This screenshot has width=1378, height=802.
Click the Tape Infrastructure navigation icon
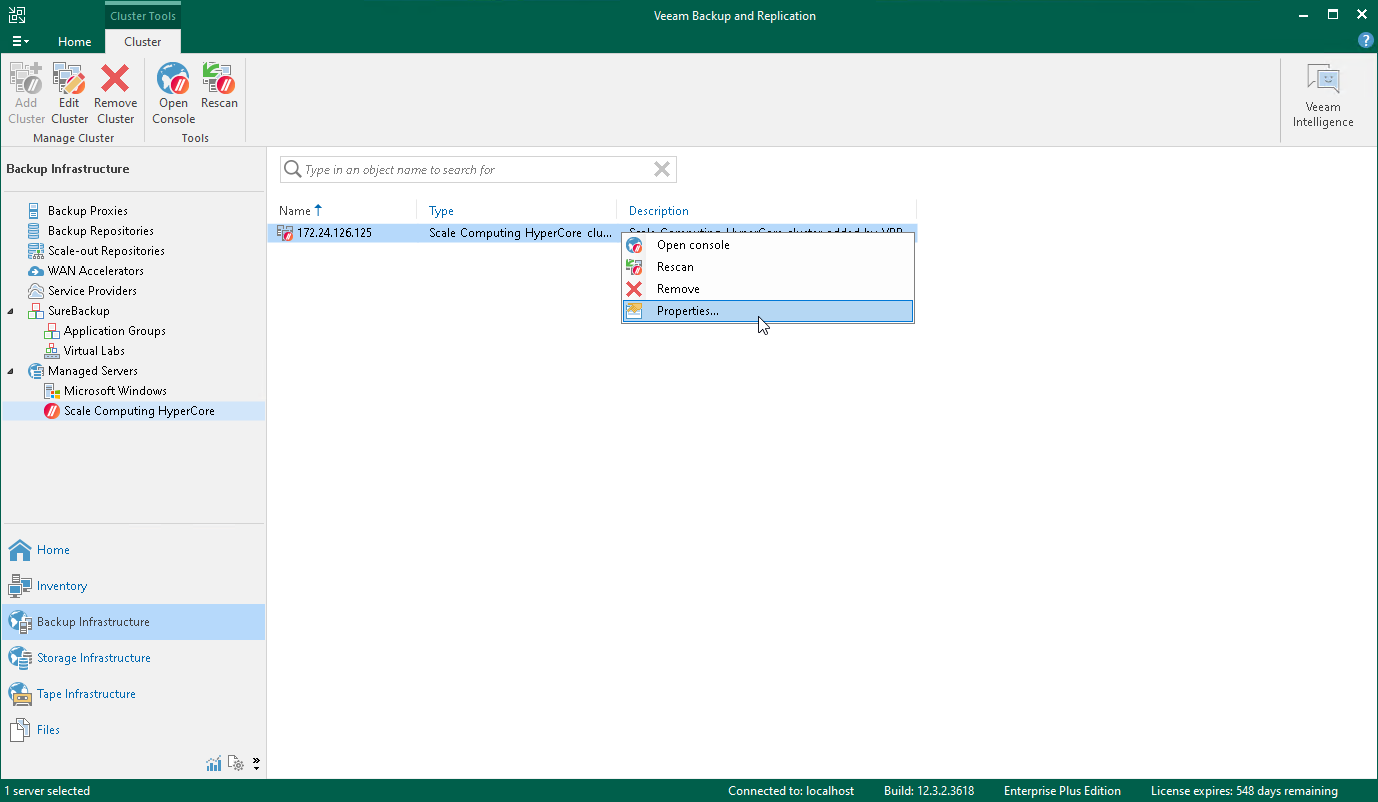coord(20,694)
